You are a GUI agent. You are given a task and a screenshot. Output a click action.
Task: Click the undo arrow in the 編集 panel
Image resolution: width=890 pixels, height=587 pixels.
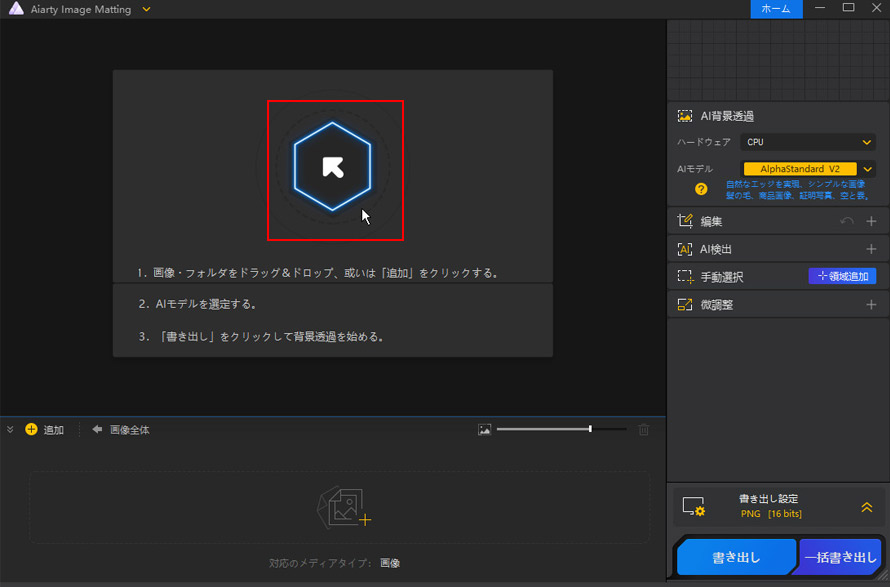click(846, 220)
